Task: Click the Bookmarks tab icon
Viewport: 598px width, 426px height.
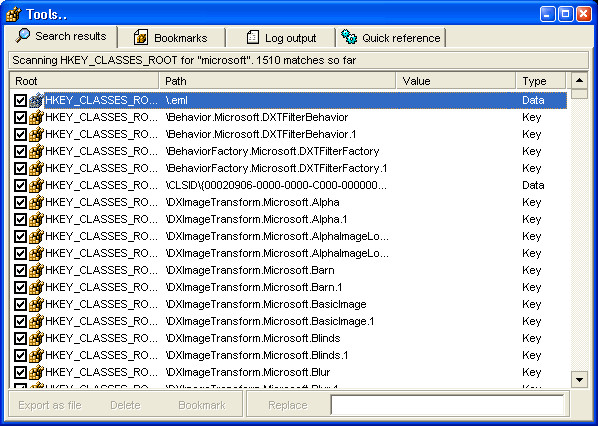Action: [x=141, y=37]
